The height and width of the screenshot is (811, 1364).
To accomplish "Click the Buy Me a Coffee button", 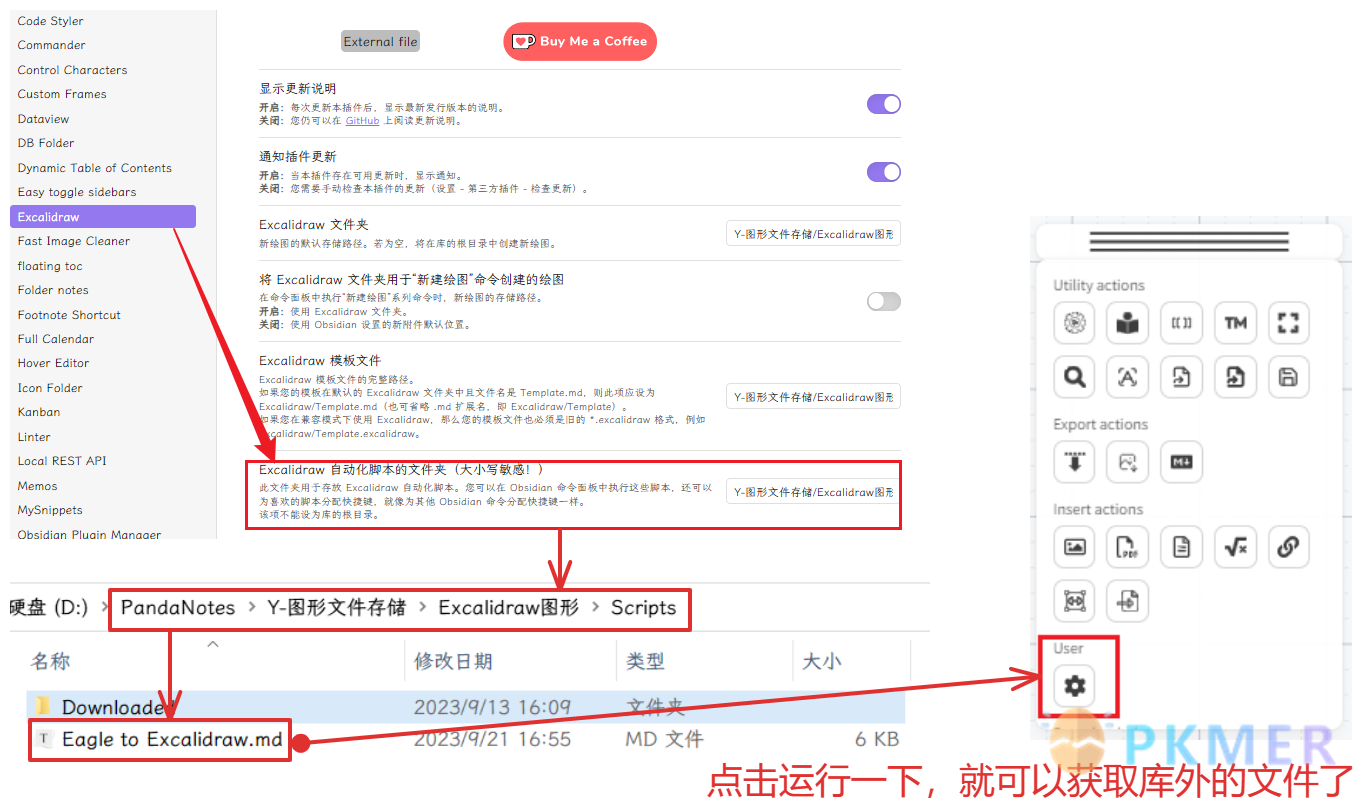I will pos(580,41).
